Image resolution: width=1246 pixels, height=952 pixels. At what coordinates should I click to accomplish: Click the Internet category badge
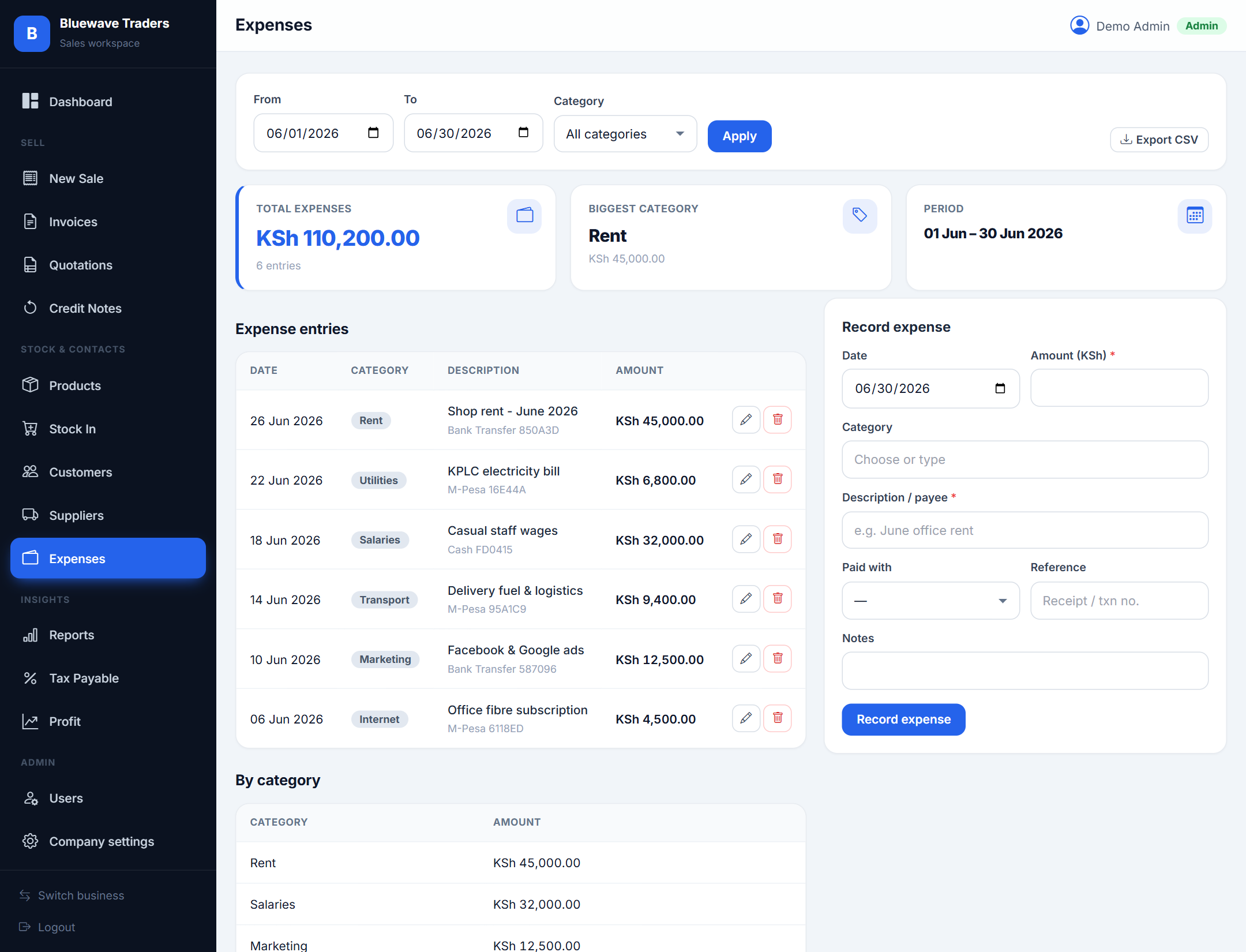pyautogui.click(x=379, y=719)
